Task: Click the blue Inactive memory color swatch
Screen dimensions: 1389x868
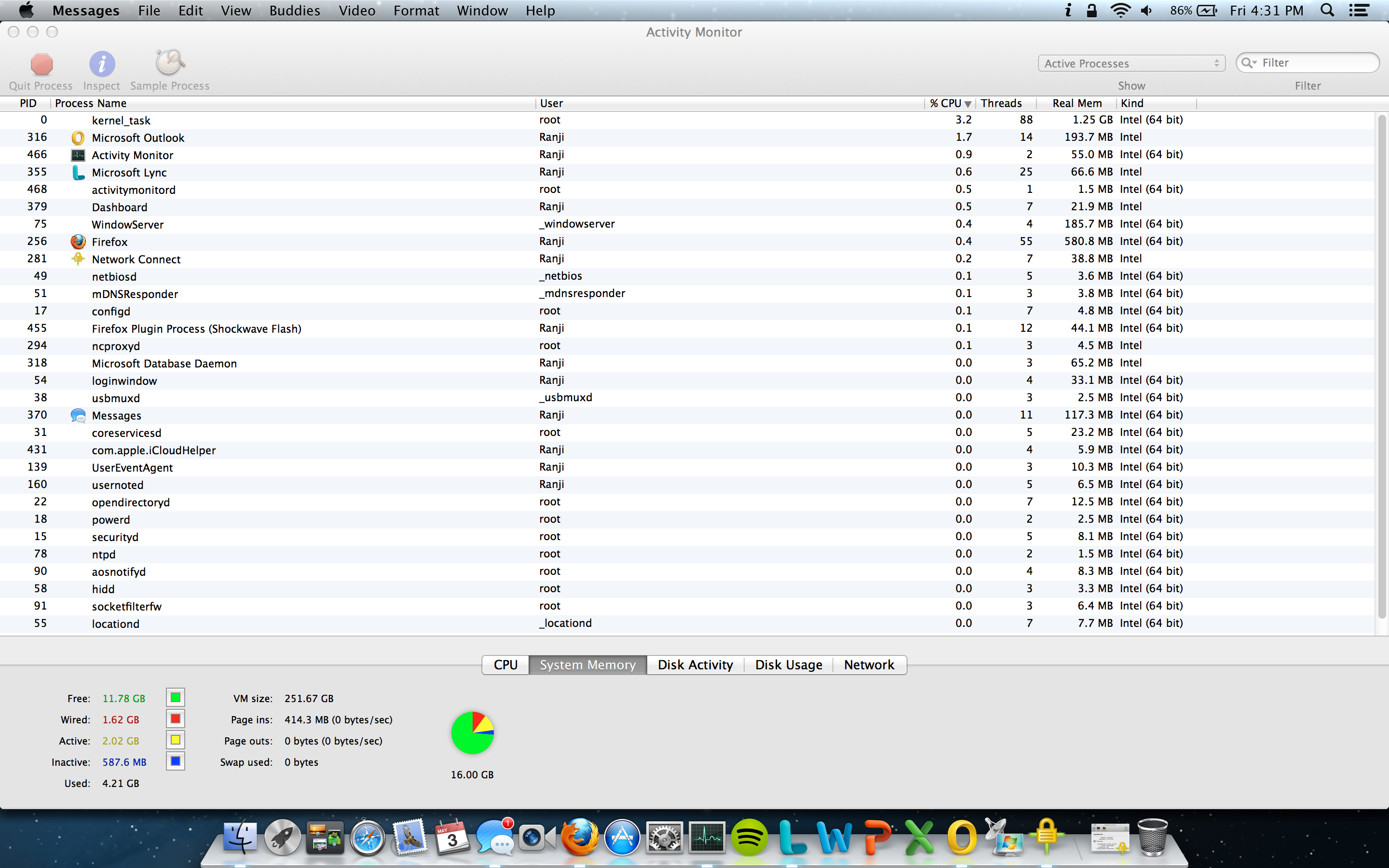Action: tap(176, 761)
